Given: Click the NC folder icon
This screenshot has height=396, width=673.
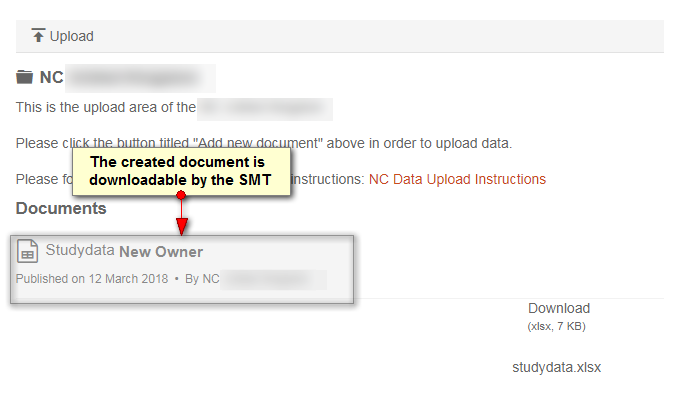Looking at the screenshot, I should (x=24, y=77).
